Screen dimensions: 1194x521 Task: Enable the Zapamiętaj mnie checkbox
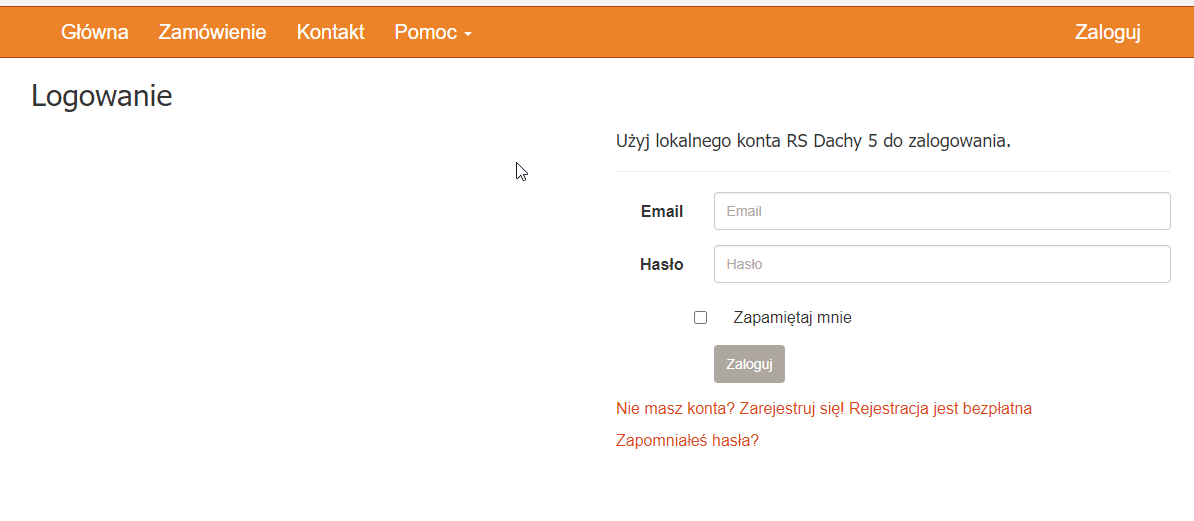(x=700, y=318)
